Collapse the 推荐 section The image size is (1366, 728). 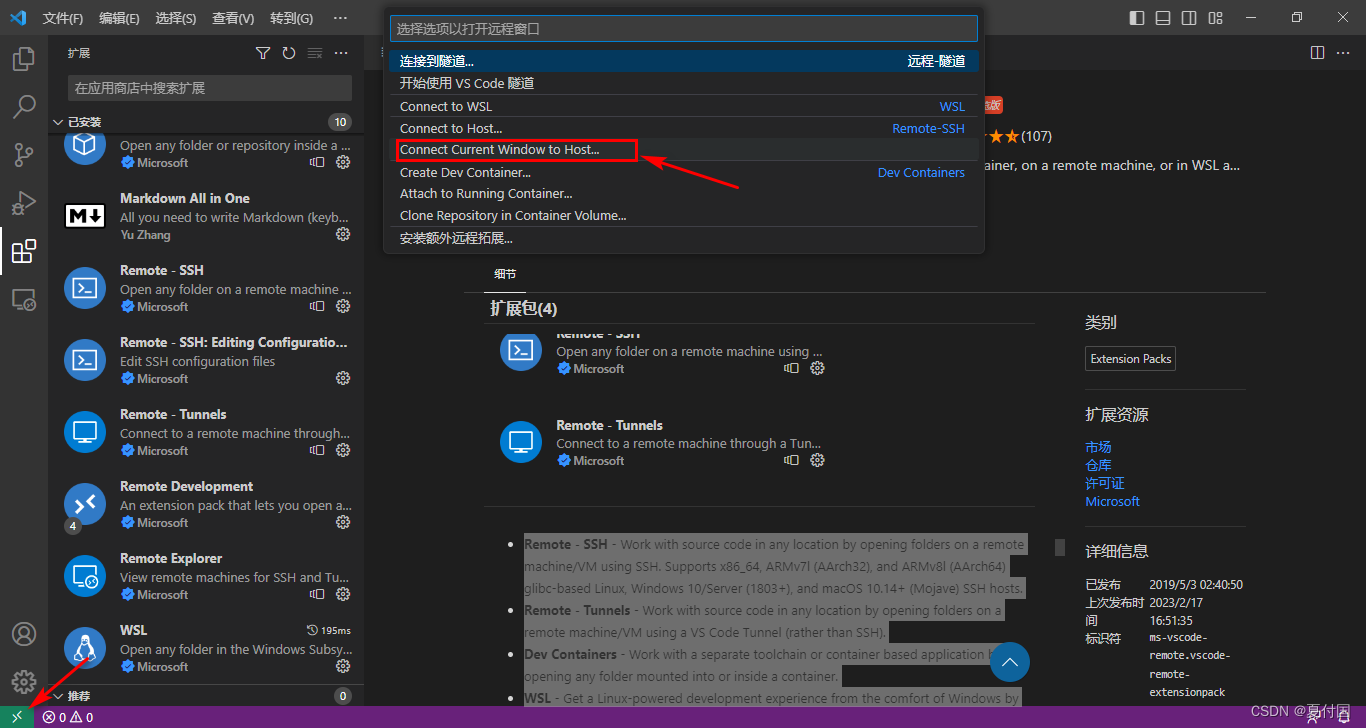pos(206,696)
